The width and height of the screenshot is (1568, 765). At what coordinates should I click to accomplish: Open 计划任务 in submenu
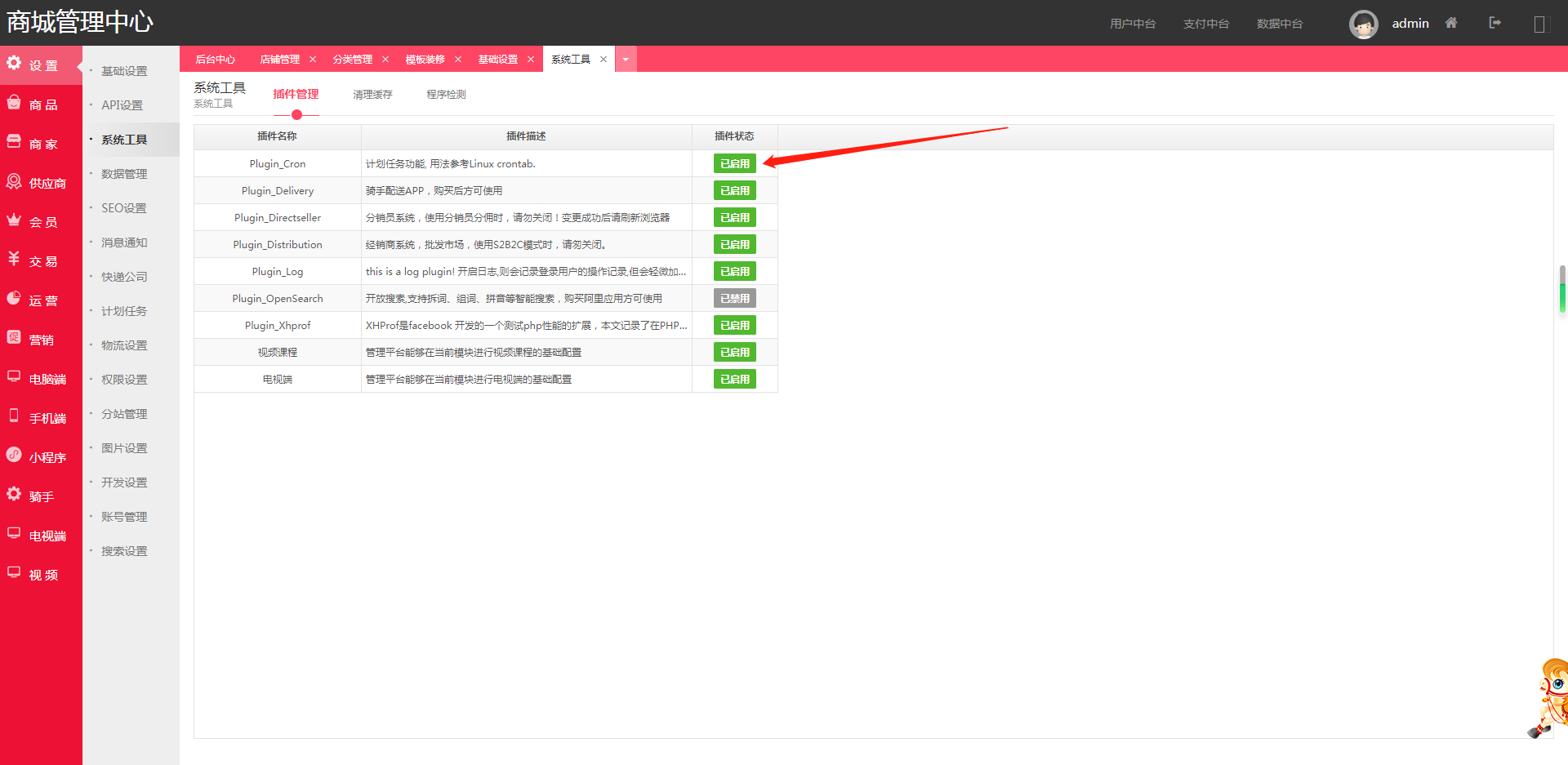tap(124, 311)
